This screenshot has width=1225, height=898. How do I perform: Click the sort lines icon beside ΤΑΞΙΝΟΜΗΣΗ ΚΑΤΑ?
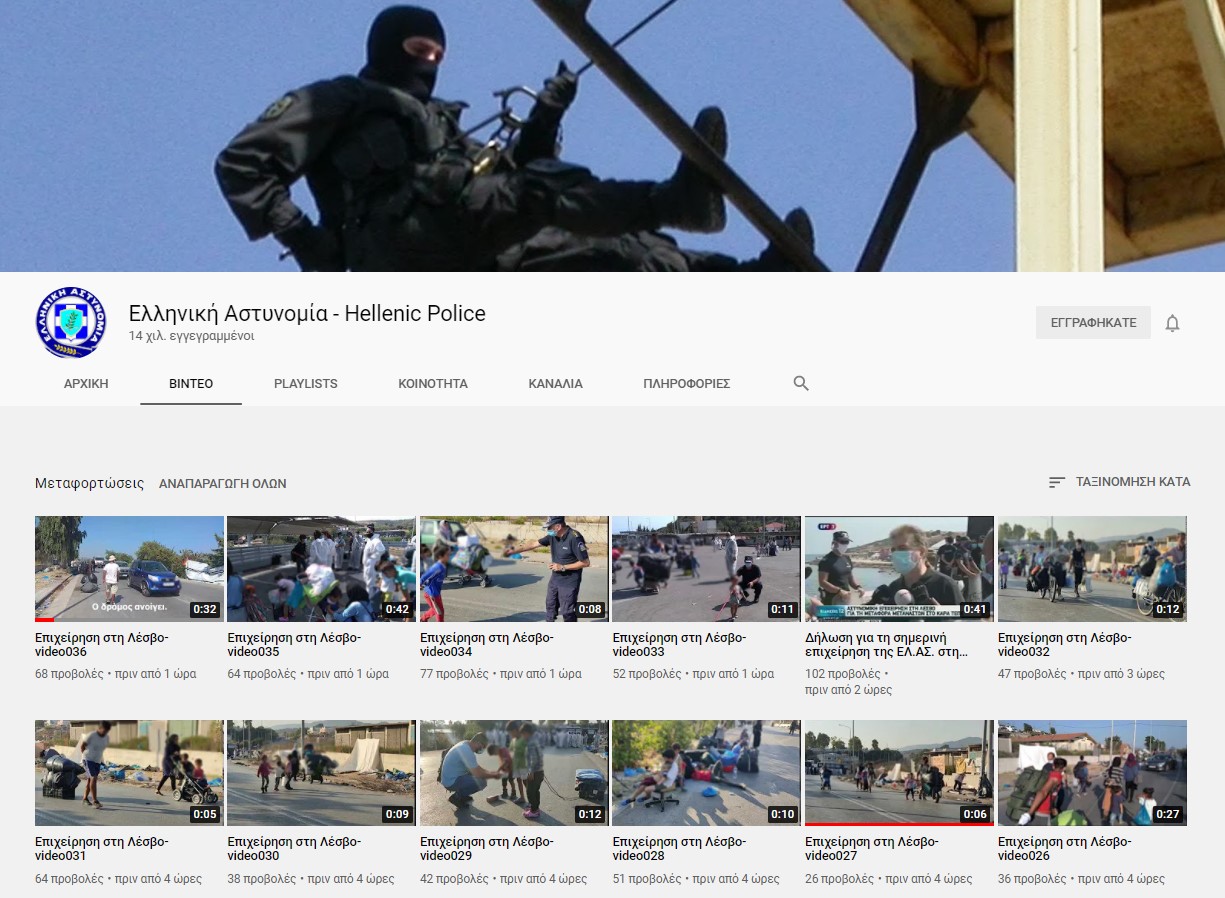click(x=1056, y=482)
